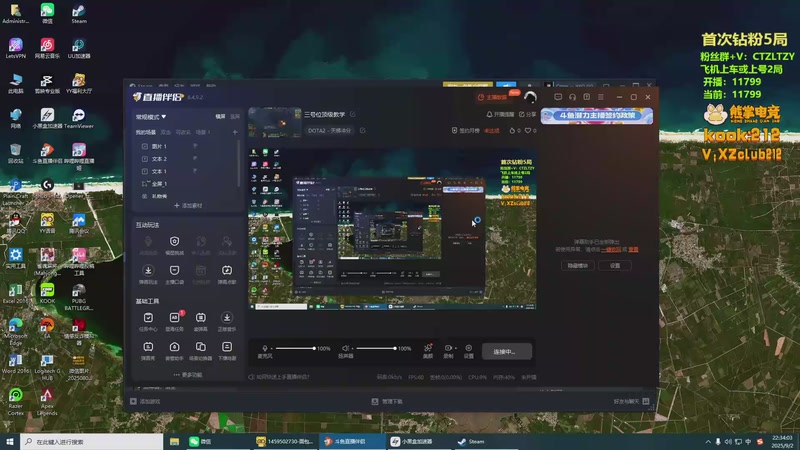Image resolution: width=800 pixels, height=450 pixels.
Task: Open the KOOK desktop icon
Action: click(47, 293)
